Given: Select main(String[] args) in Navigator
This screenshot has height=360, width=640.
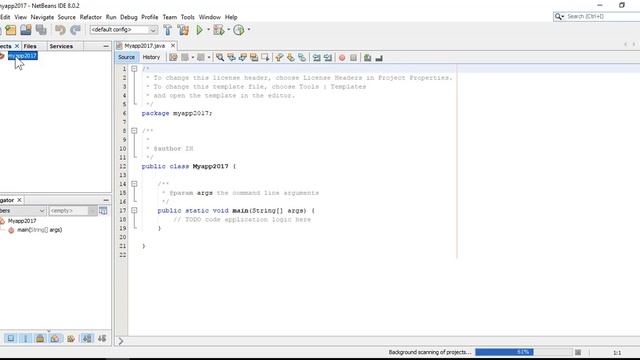Looking at the screenshot, I should [39, 230].
